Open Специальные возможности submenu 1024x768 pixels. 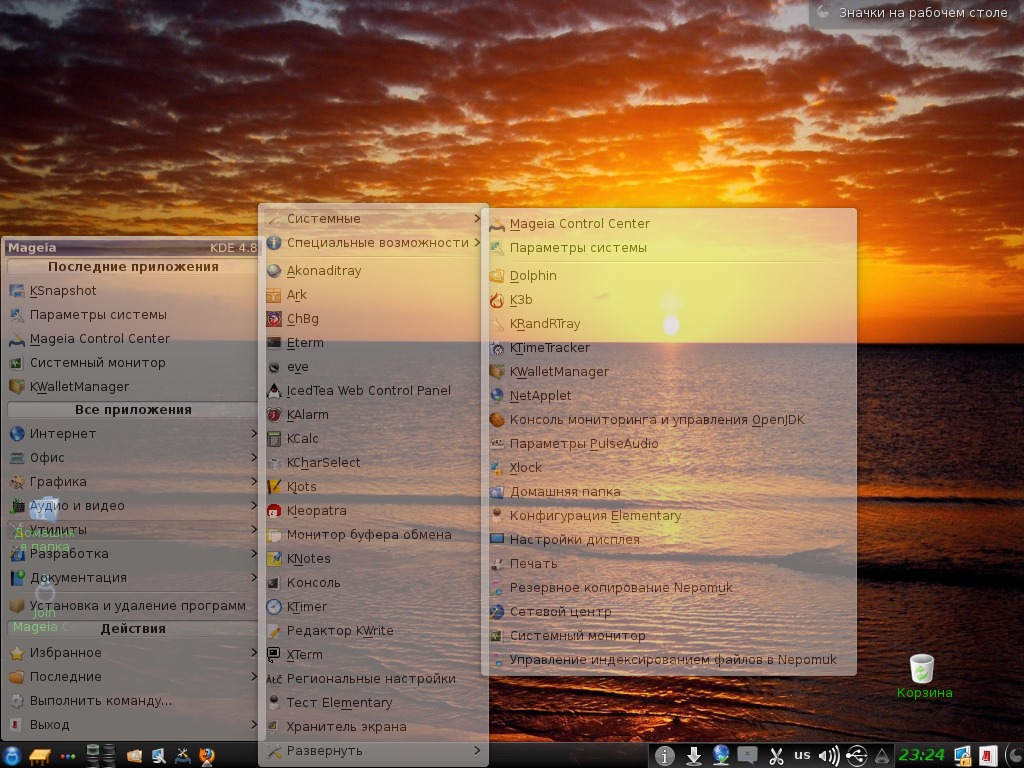[374, 243]
